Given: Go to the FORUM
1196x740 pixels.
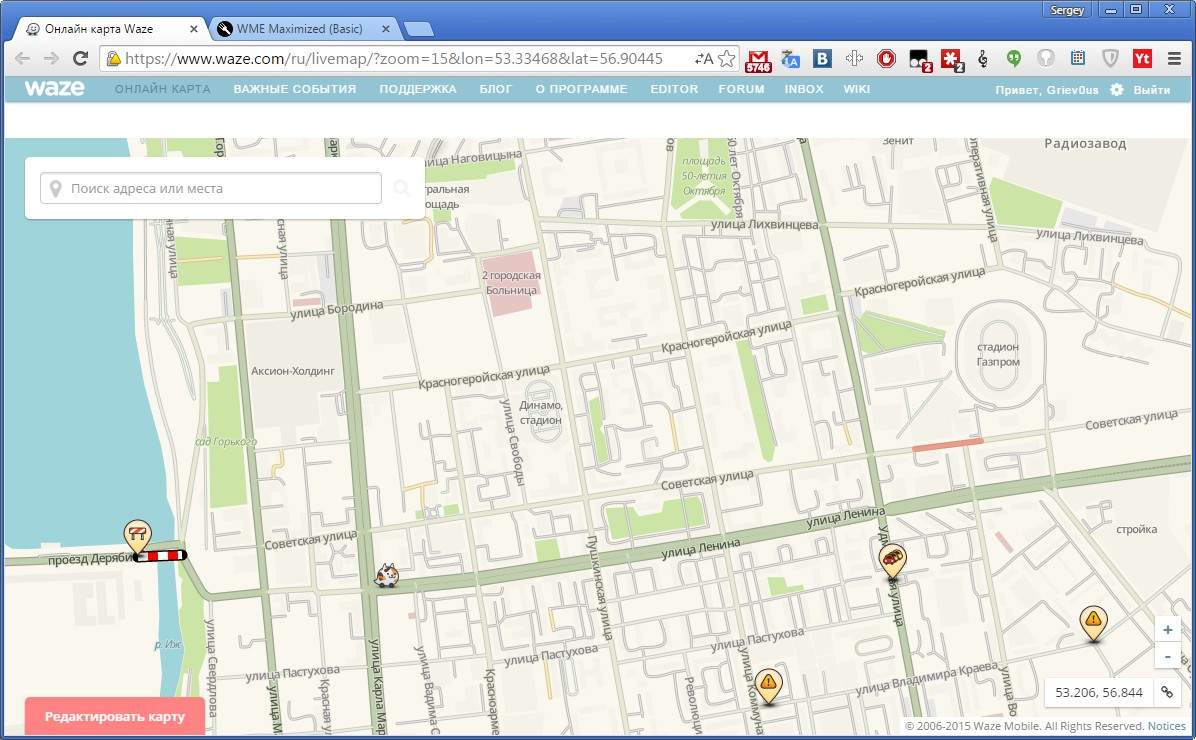Looking at the screenshot, I should 741,89.
